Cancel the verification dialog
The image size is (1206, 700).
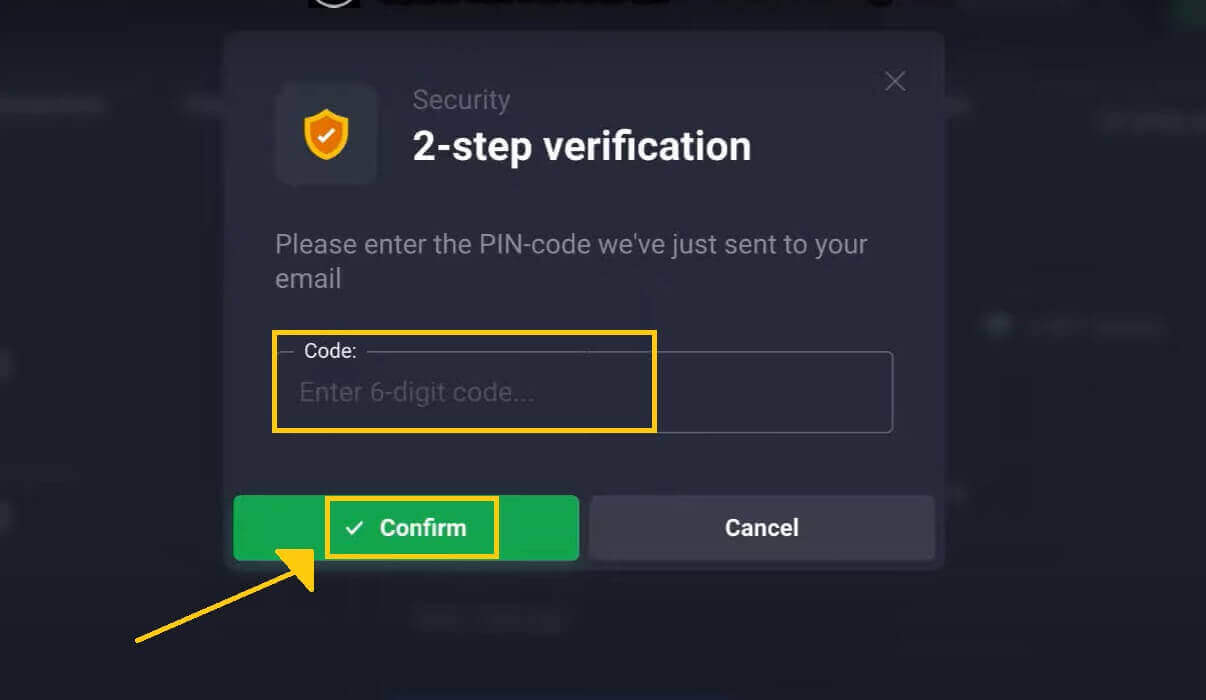click(761, 528)
